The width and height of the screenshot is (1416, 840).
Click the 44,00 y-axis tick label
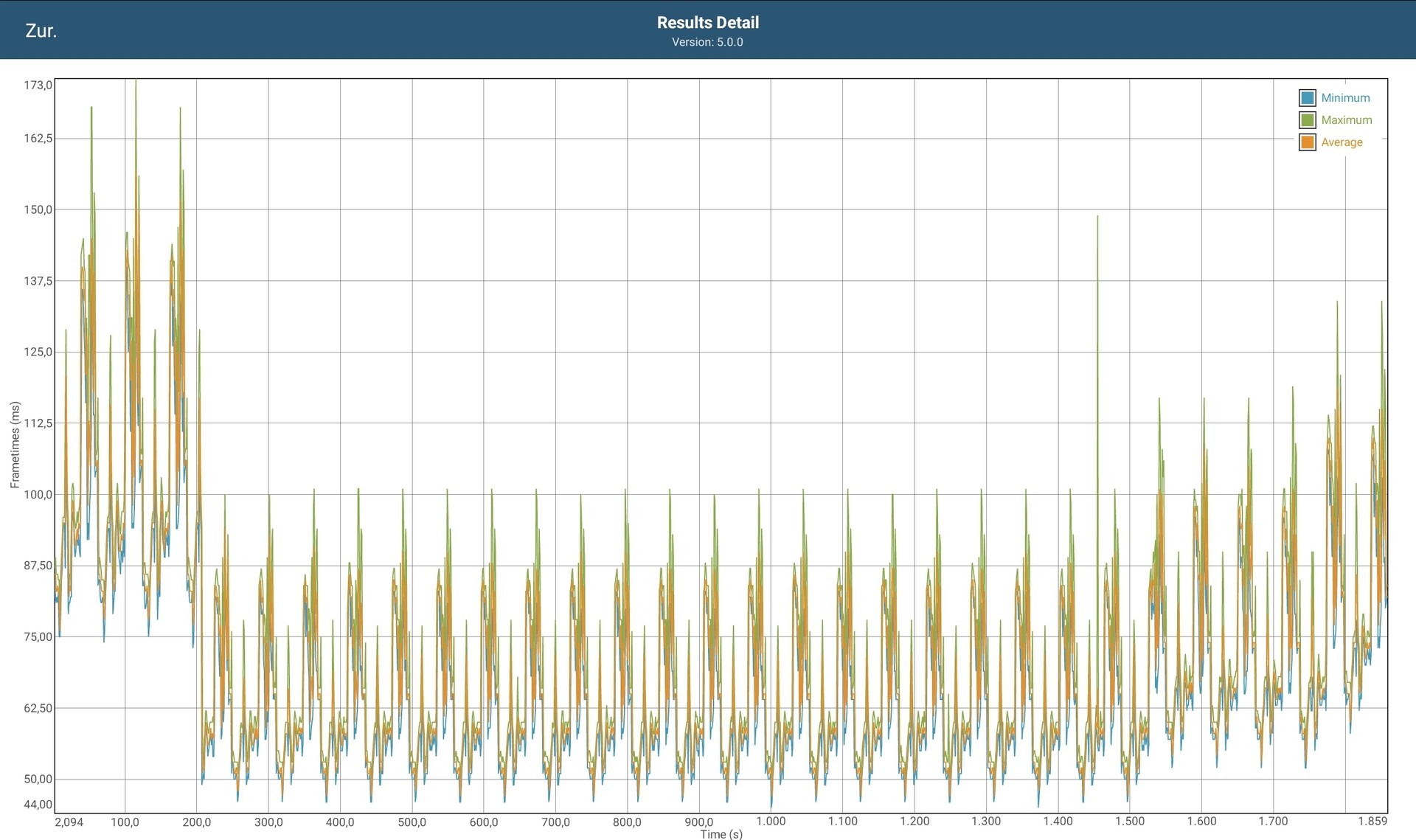(x=38, y=805)
